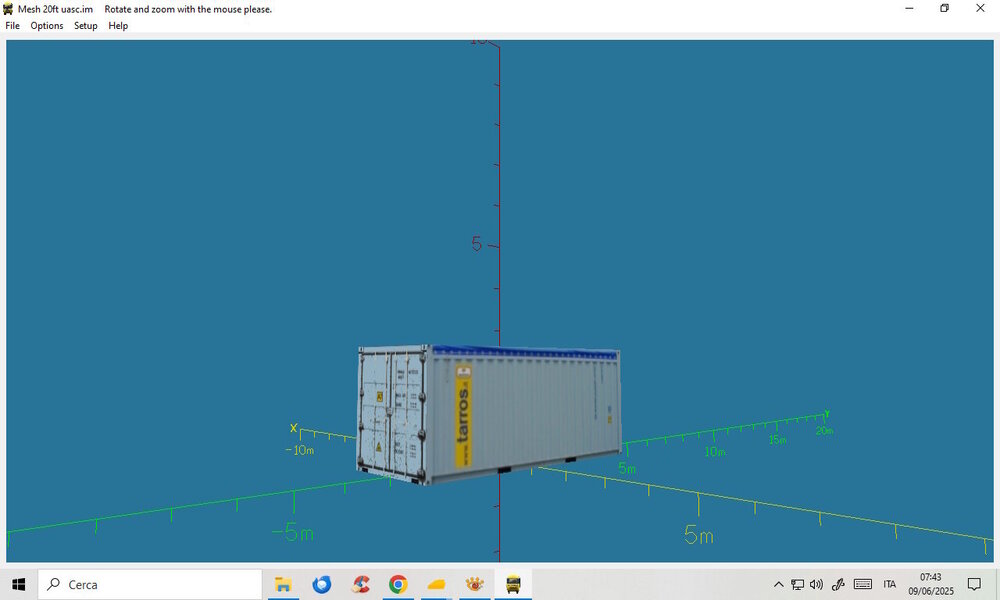Viewport: 1000px width, 600px height.
Task: Click the application icon in title bar
Action: 8,9
